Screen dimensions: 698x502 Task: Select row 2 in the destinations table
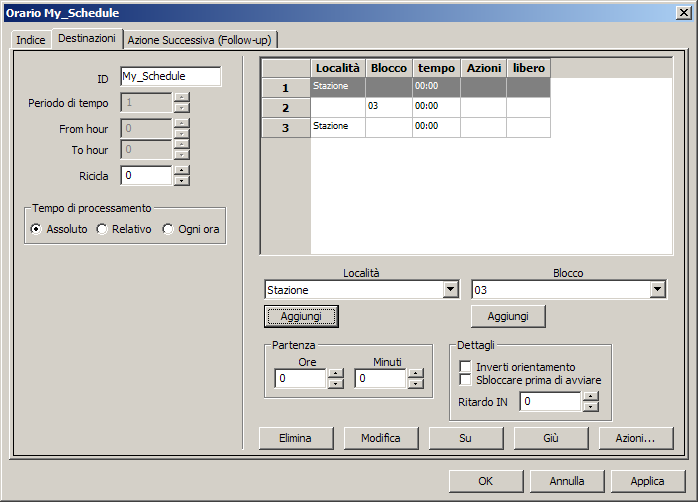pyautogui.click(x=286, y=107)
